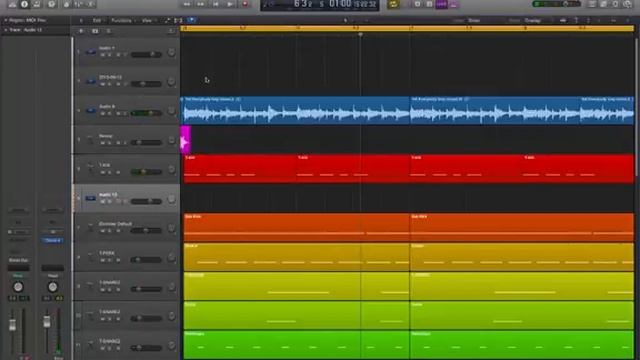Open the Library panel icon
640x360 pixels.
(12, 4)
